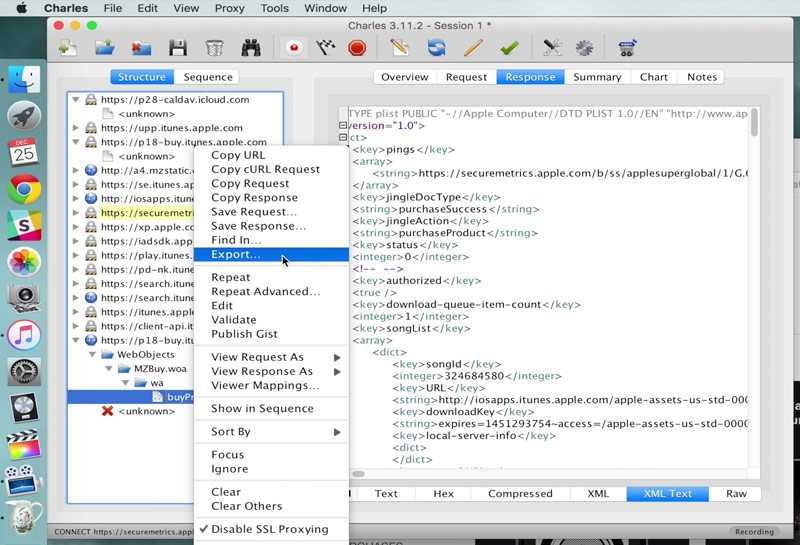Click the blue Repeat arrows toolbar icon
The width and height of the screenshot is (800, 545).
coord(436,48)
